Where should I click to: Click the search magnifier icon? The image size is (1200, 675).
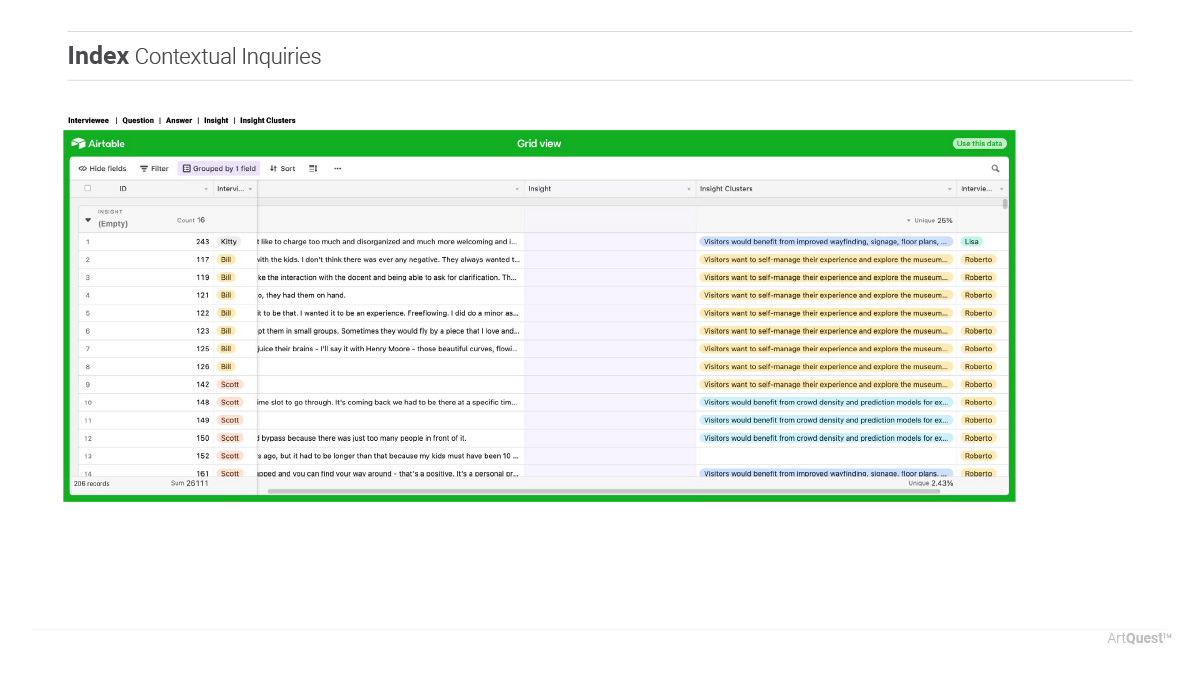pyautogui.click(x=995, y=169)
